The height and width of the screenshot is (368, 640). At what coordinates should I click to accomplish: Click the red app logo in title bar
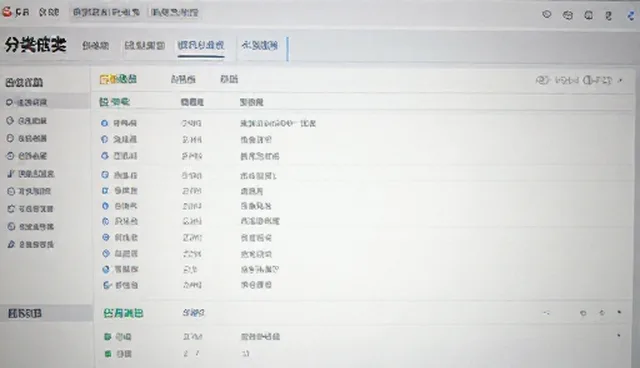7,12
